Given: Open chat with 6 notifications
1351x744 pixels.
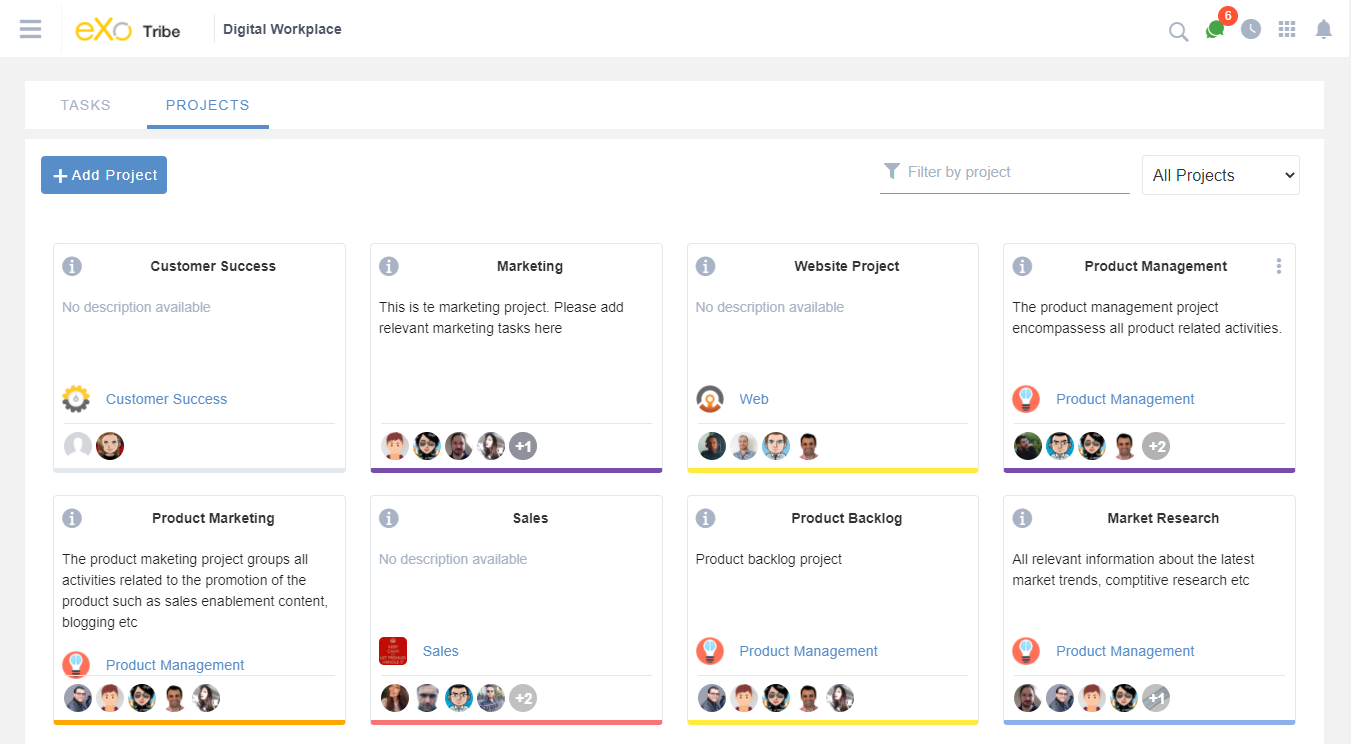Looking at the screenshot, I should coord(1215,29).
